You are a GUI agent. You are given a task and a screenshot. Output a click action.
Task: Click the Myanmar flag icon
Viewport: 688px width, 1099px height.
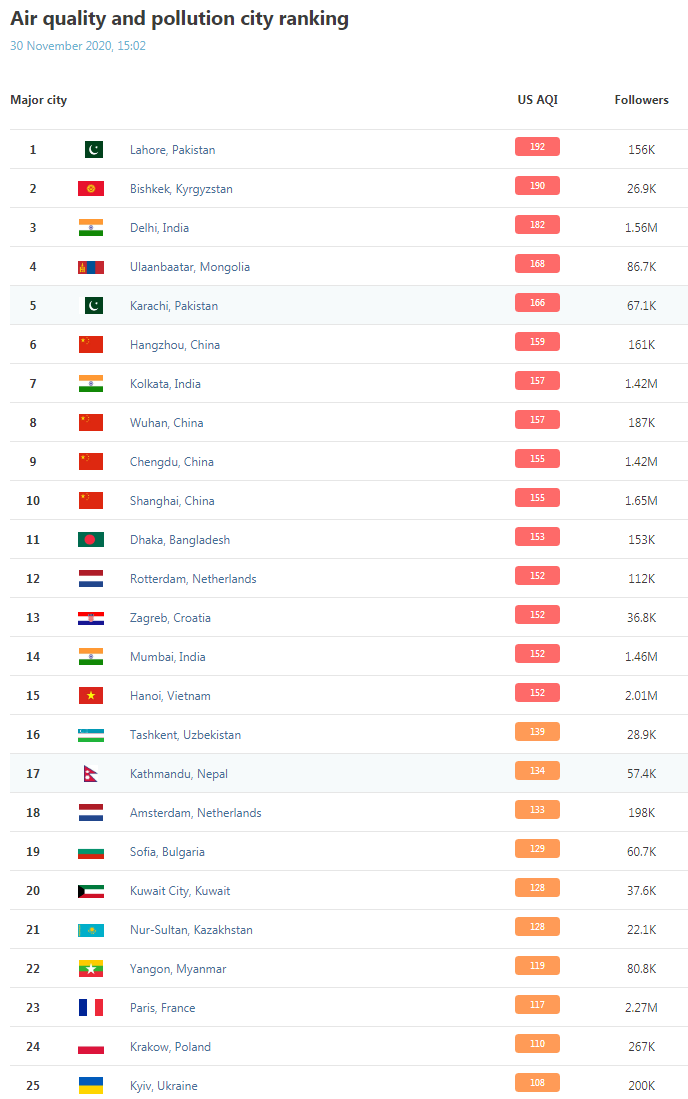click(x=91, y=969)
